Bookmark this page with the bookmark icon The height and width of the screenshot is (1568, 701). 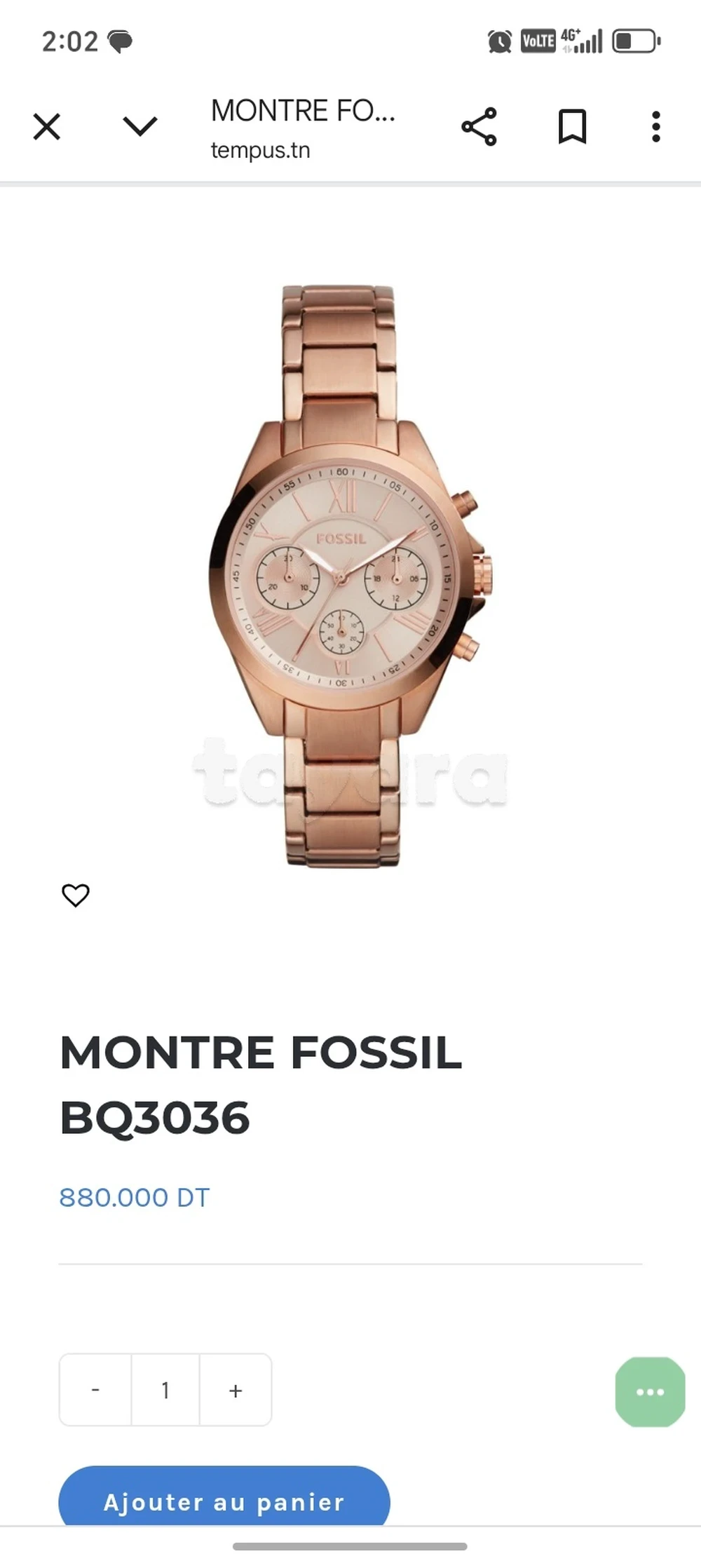click(572, 127)
